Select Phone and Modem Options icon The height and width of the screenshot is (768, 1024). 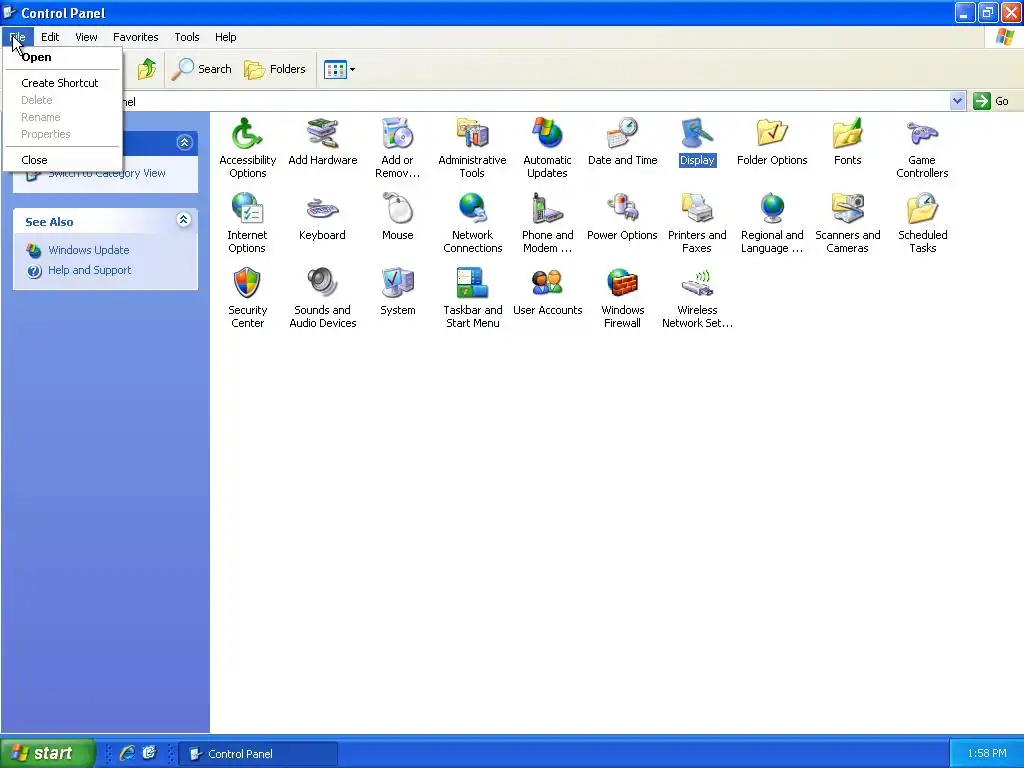click(x=547, y=223)
